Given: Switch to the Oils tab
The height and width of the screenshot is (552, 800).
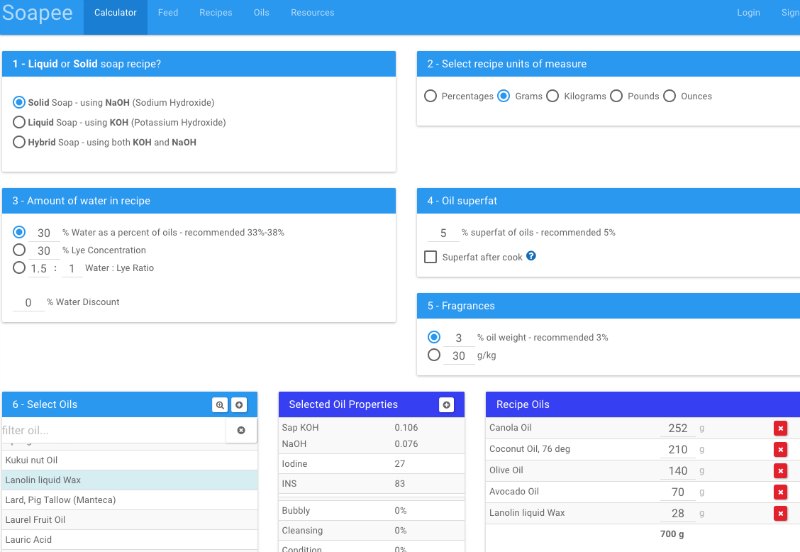Looking at the screenshot, I should (x=261, y=13).
